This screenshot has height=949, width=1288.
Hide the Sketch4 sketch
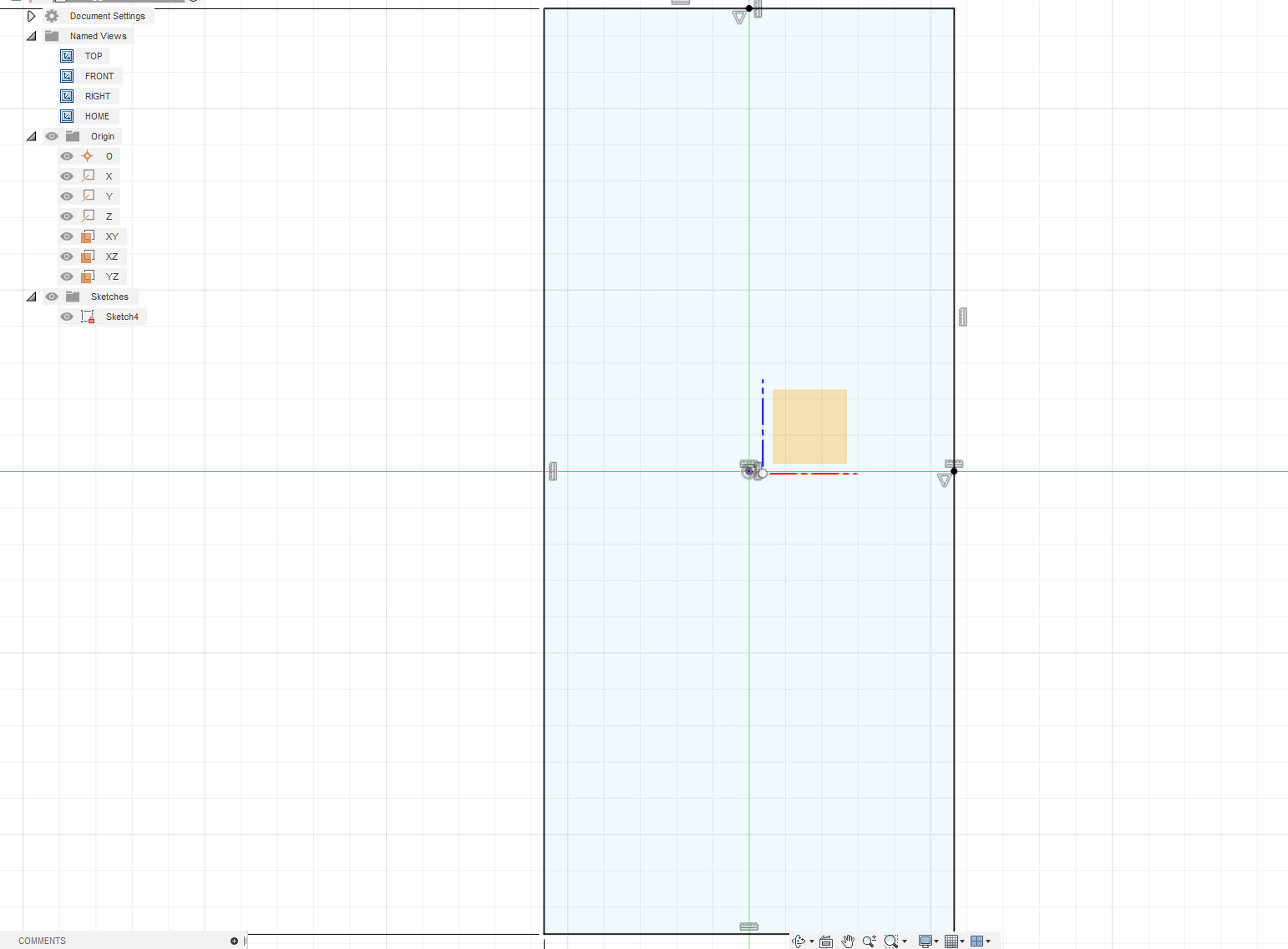click(66, 317)
